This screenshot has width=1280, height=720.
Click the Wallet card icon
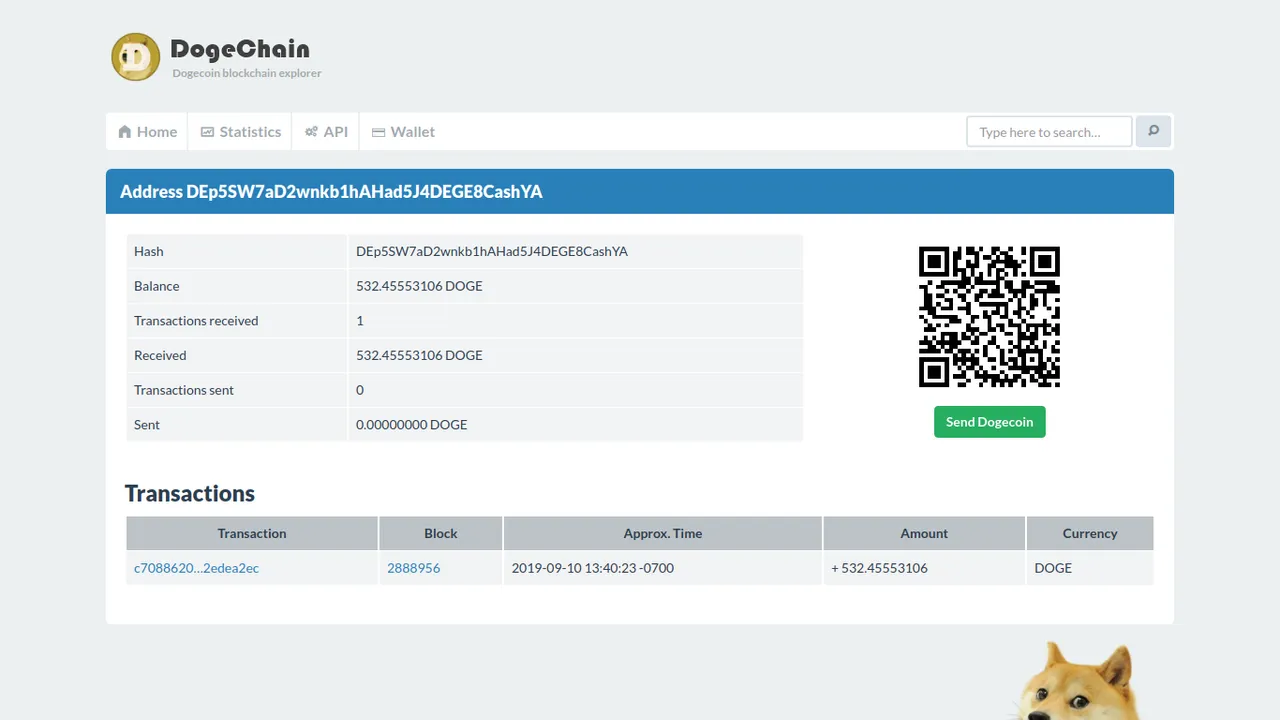pyautogui.click(x=378, y=132)
